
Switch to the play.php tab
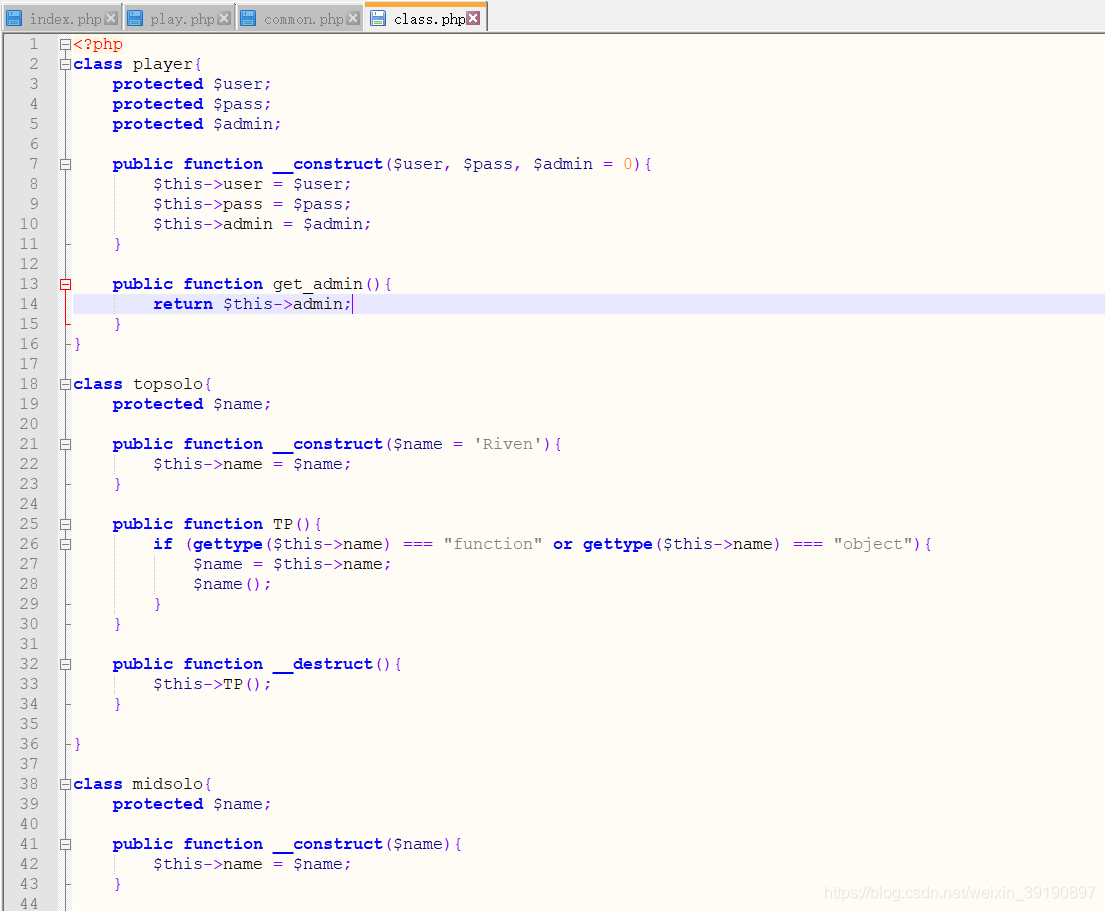point(182,19)
